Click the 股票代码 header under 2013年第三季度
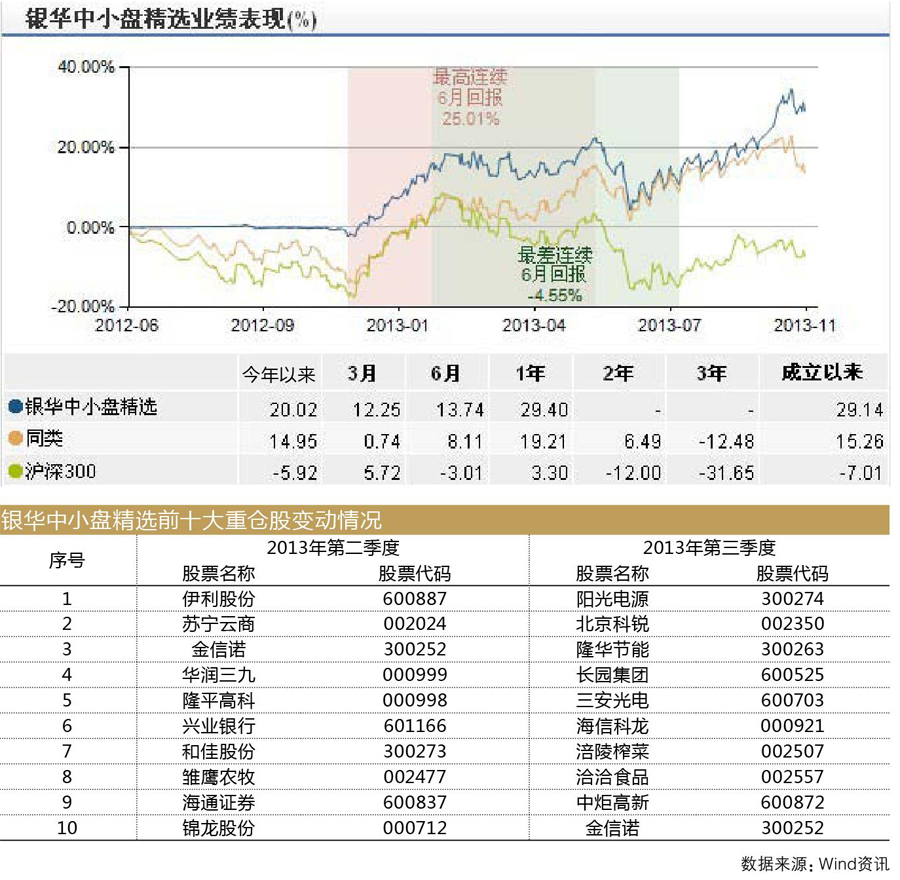The width and height of the screenshot is (900, 880). (793, 573)
